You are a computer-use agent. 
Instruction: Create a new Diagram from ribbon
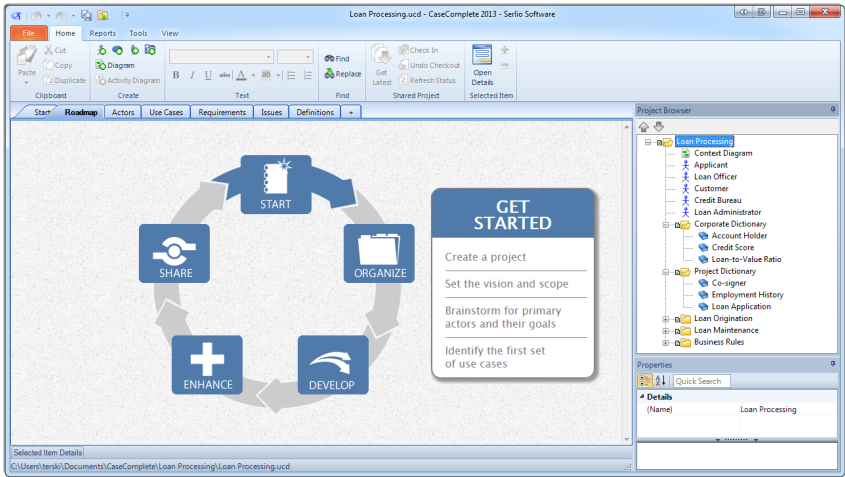click(114, 65)
